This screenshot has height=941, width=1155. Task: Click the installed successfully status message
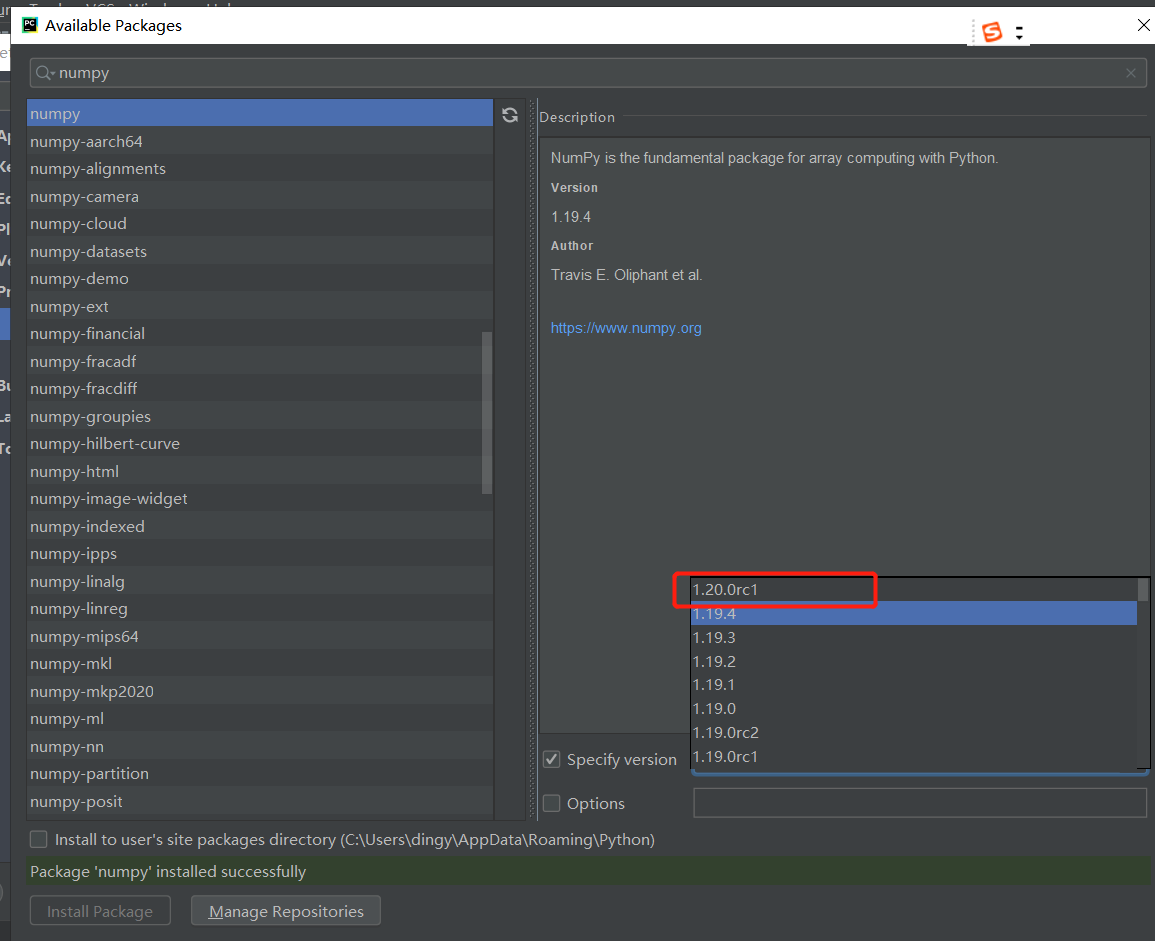[168, 871]
